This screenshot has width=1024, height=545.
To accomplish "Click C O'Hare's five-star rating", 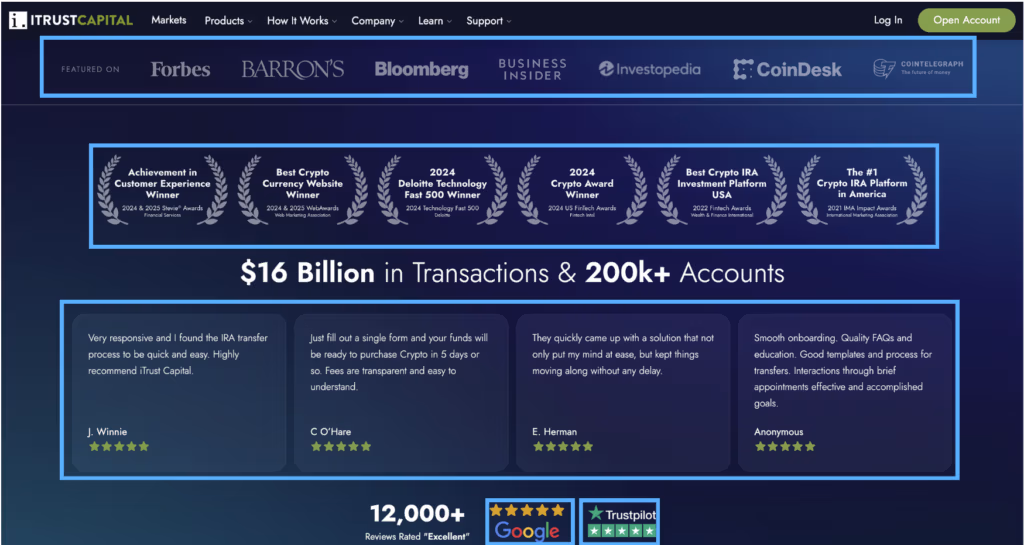I will tap(341, 446).
